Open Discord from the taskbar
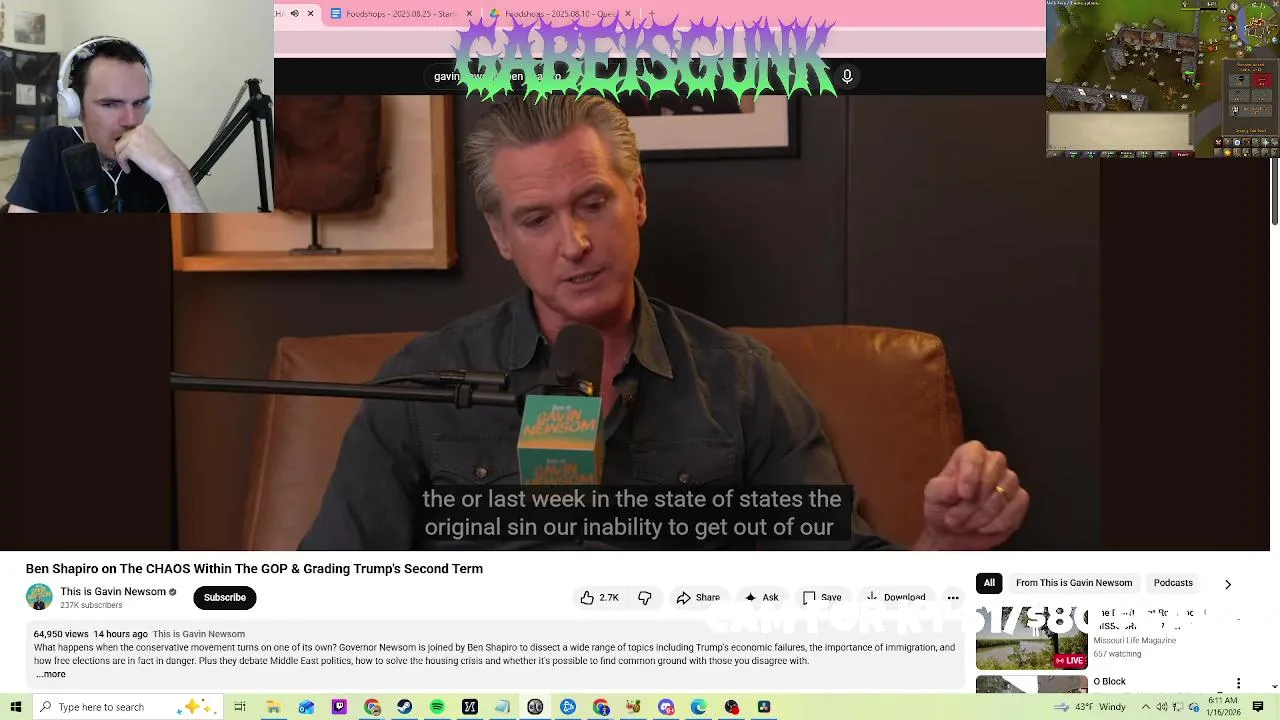 pos(666,707)
